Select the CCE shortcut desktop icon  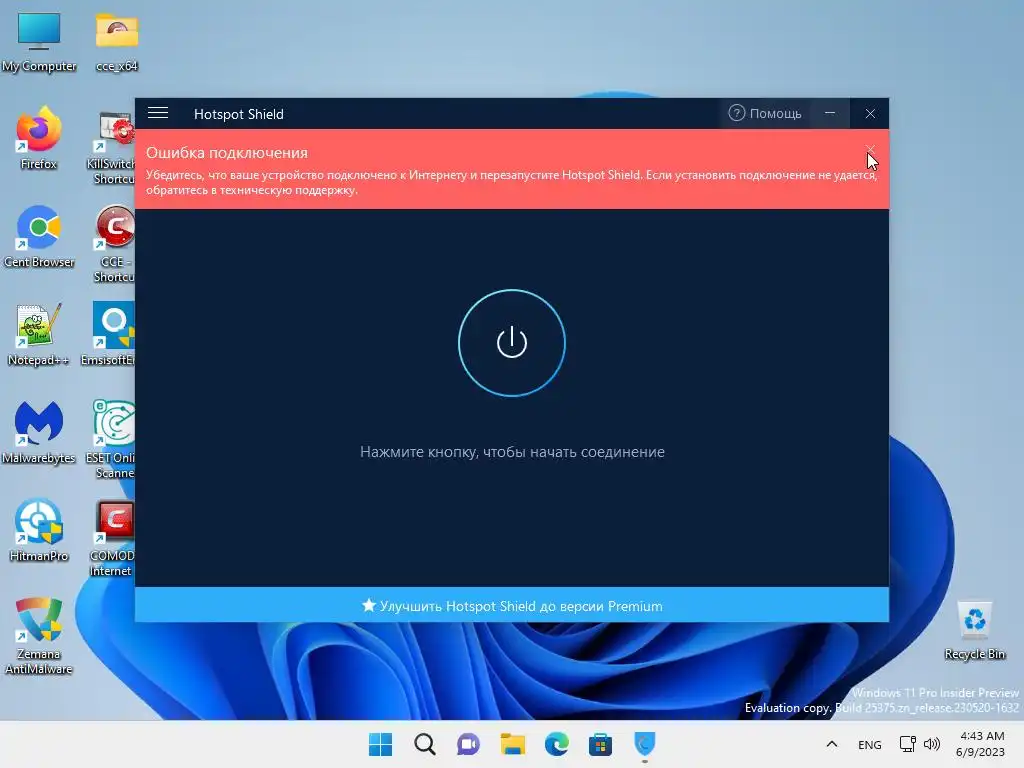click(114, 245)
